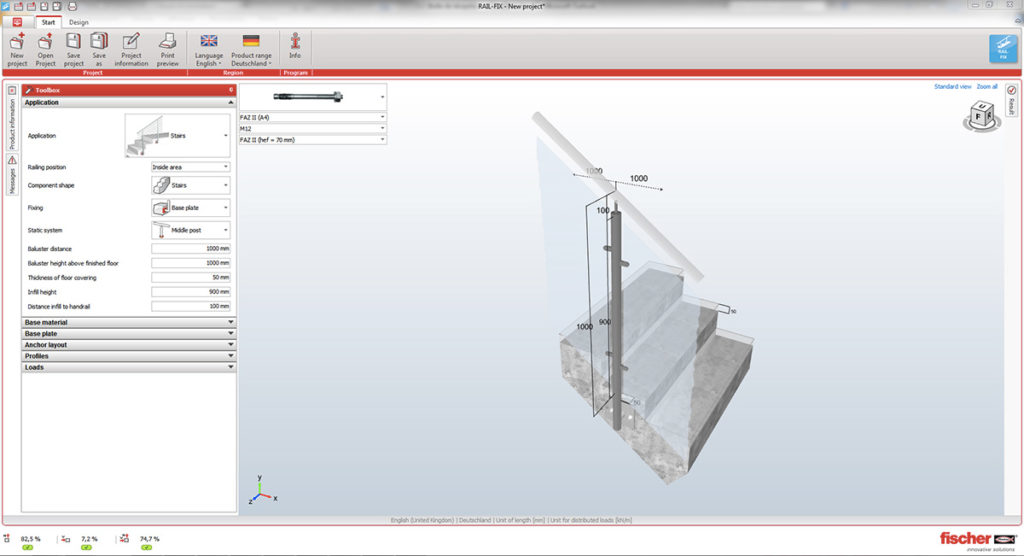The width and height of the screenshot is (1024, 556).
Task: Click the xyz axis indicator in viewport
Action: click(263, 490)
